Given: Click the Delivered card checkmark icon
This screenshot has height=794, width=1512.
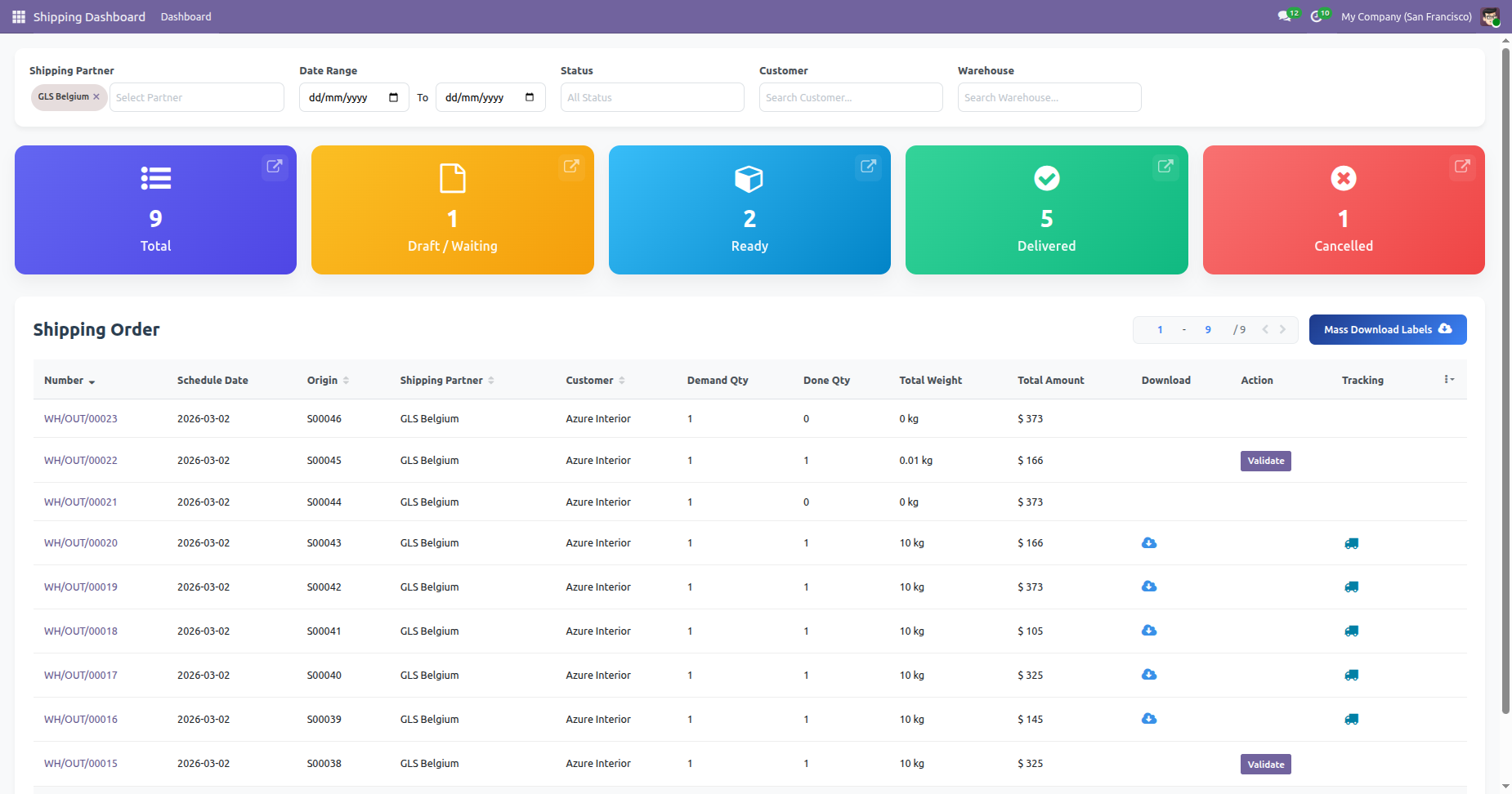Looking at the screenshot, I should point(1046,178).
